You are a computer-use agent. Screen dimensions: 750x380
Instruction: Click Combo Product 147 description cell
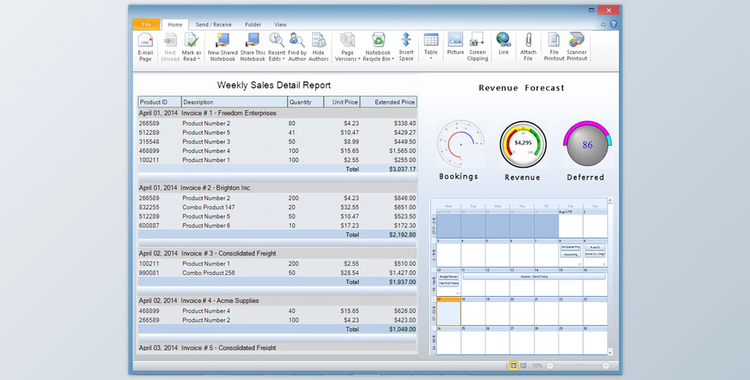(x=210, y=207)
